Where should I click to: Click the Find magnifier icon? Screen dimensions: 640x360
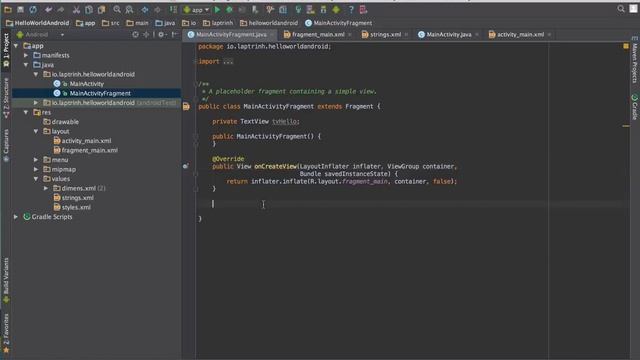(x=117, y=9)
